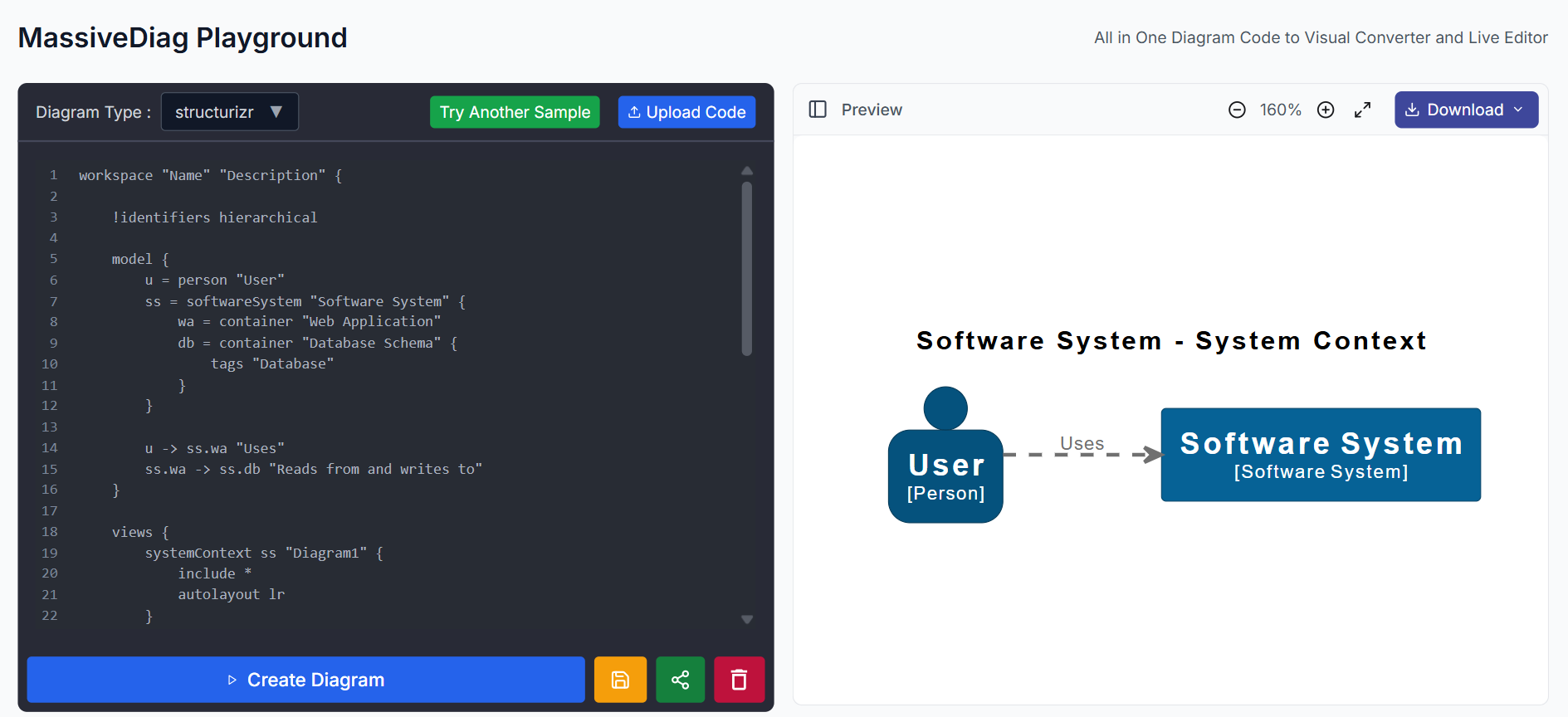
Task: Open the structurizr diagram type dropdown
Action: coord(229,112)
